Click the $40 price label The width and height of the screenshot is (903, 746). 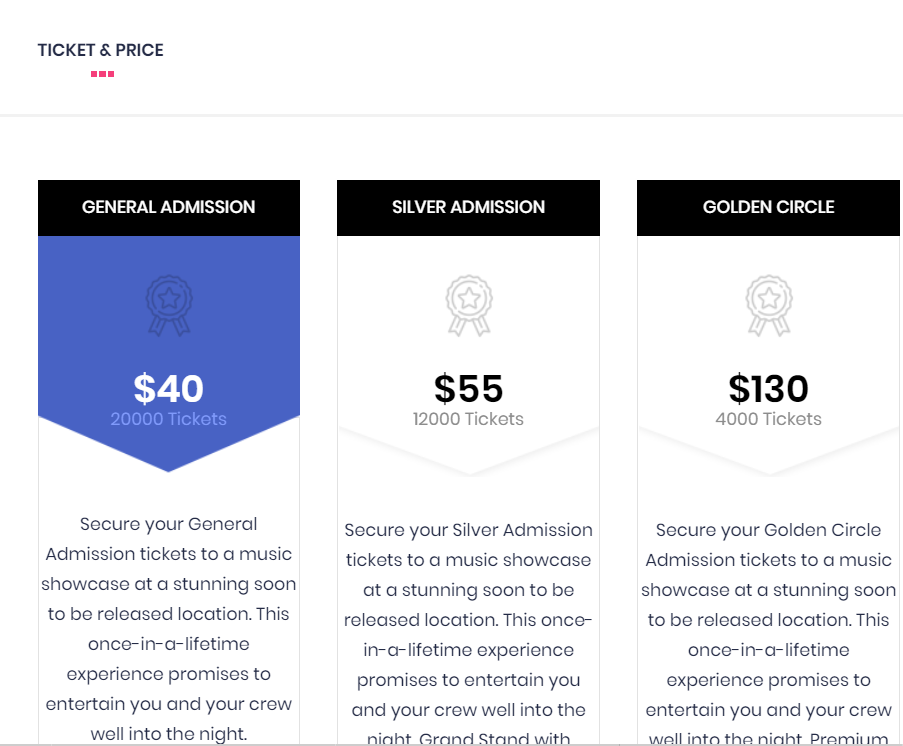[x=169, y=388]
